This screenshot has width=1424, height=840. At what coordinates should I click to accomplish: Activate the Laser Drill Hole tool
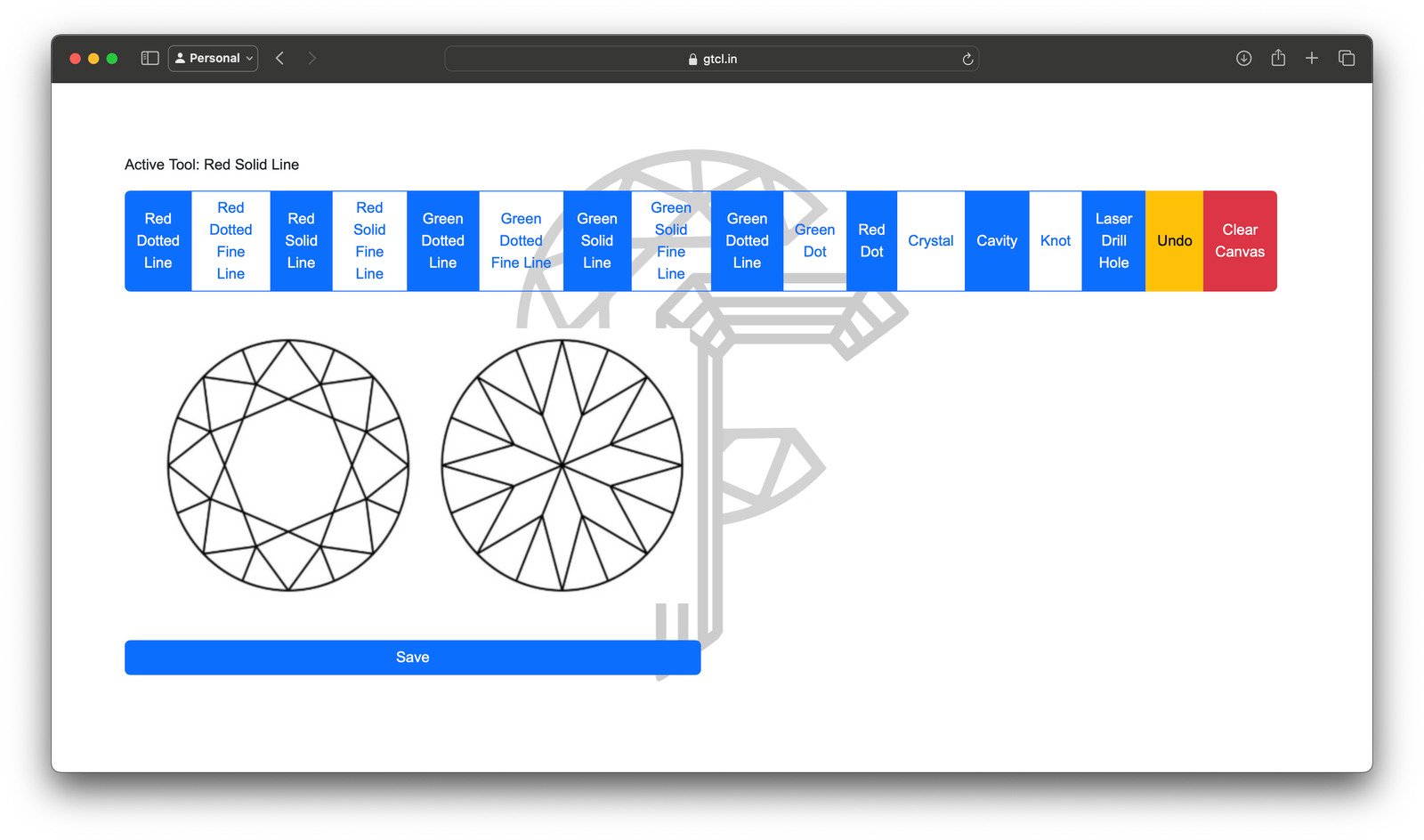tap(1113, 241)
